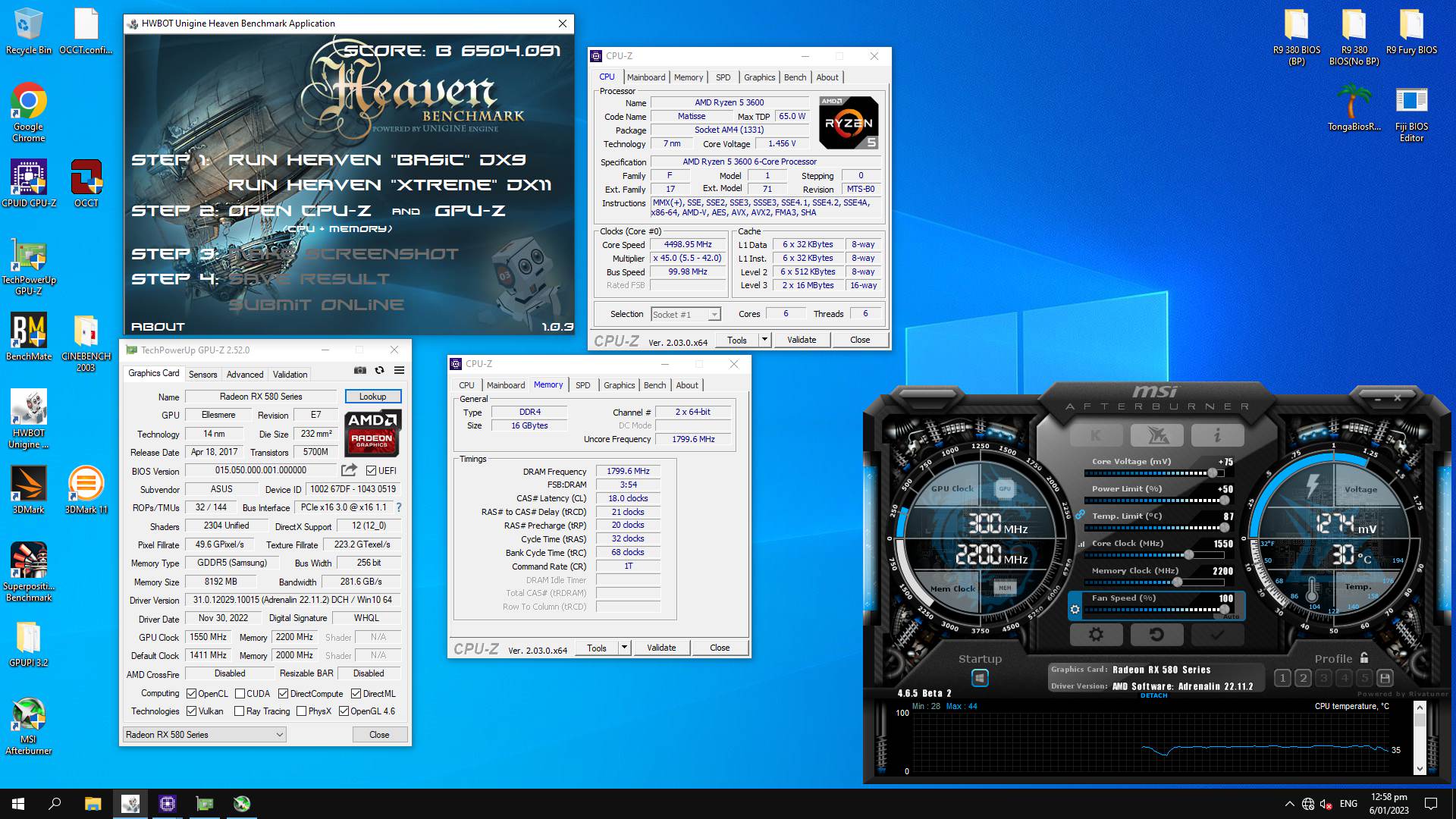Screen dimensions: 1456x819
Task: Open core clock curve editor bars icon
Action: point(1083,544)
